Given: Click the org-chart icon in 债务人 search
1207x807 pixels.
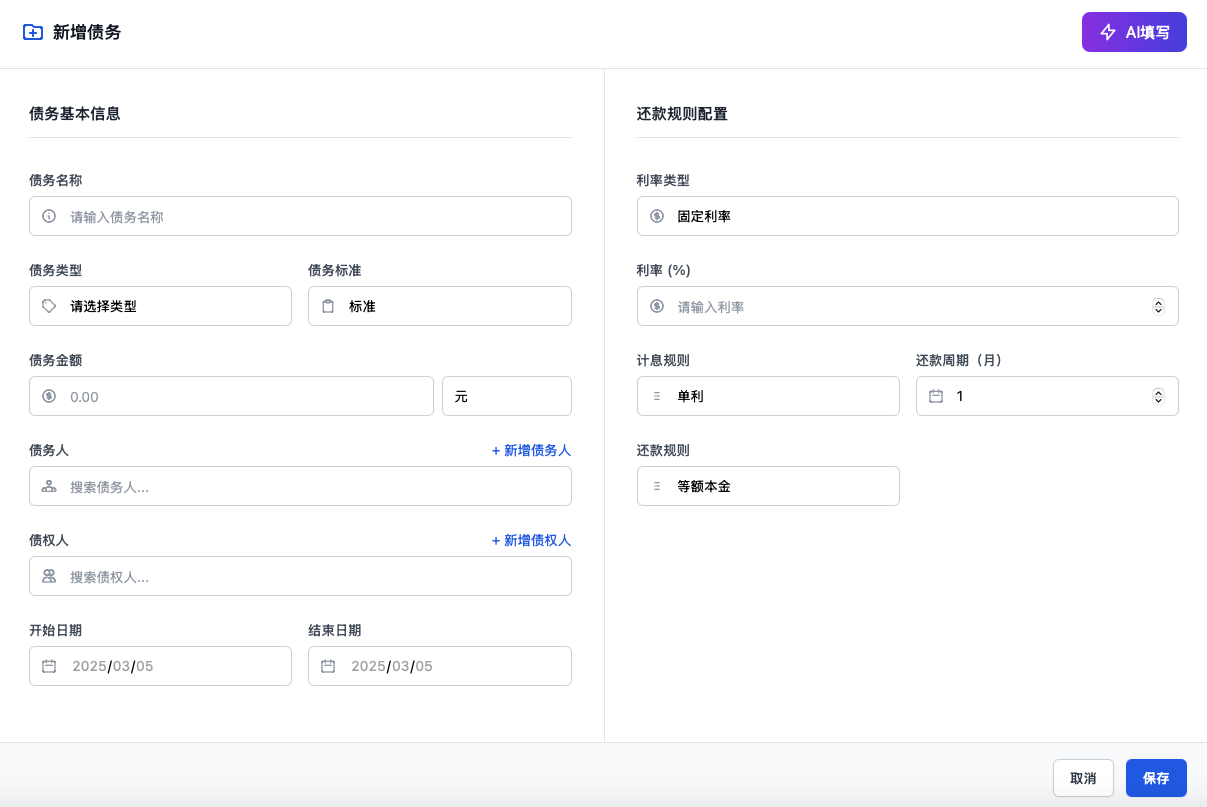Looking at the screenshot, I should coord(49,486).
